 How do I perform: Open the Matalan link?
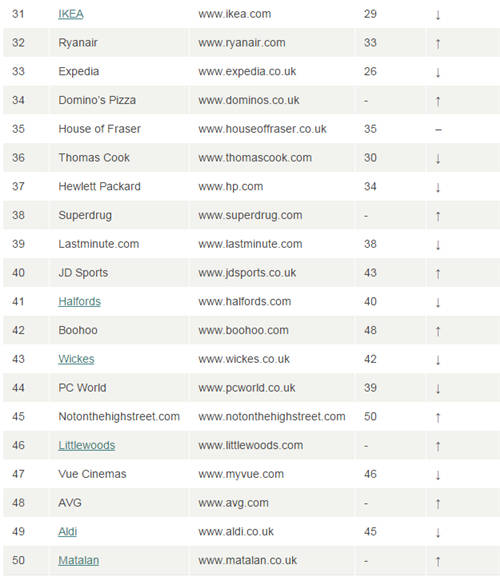pyautogui.click(x=79, y=560)
